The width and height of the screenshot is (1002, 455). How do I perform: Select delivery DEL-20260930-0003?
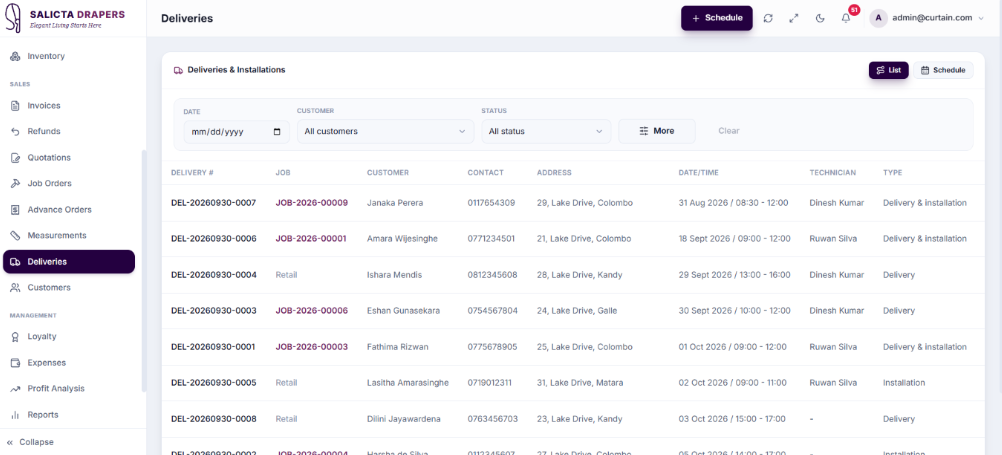[213, 311]
